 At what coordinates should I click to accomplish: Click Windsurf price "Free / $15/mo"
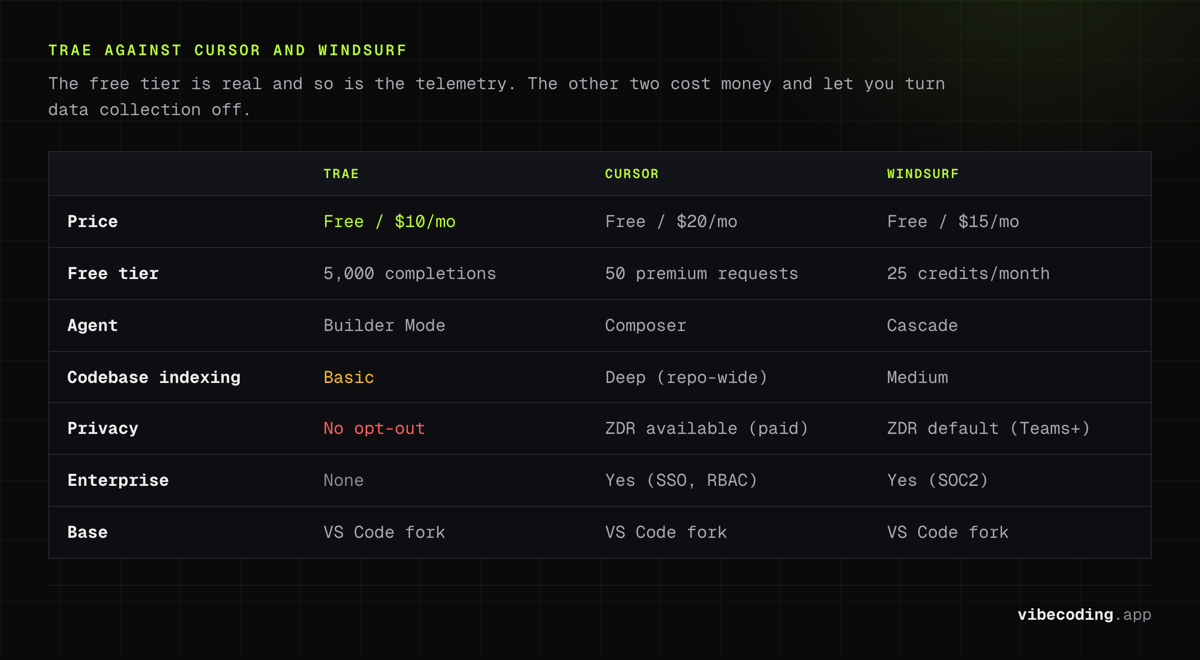click(953, 222)
